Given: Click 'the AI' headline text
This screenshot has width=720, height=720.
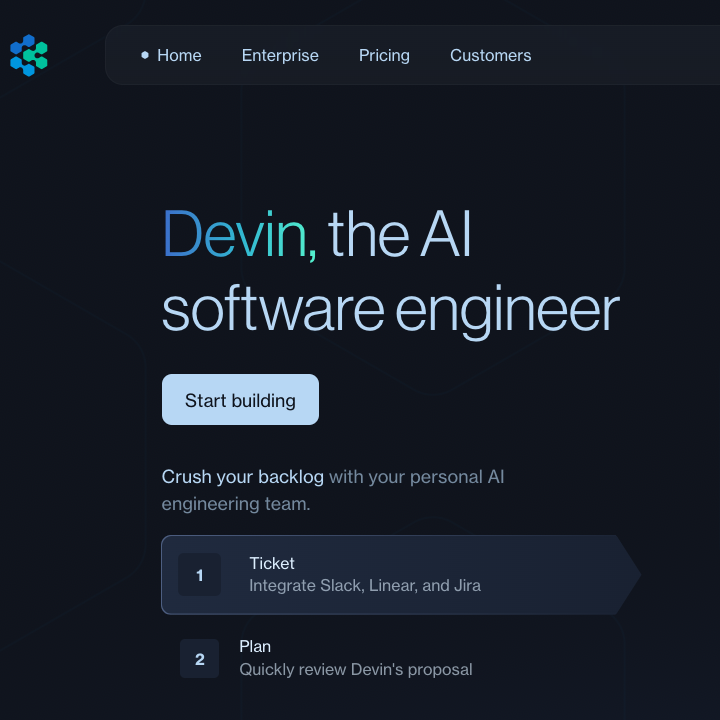Looking at the screenshot, I should [399, 234].
